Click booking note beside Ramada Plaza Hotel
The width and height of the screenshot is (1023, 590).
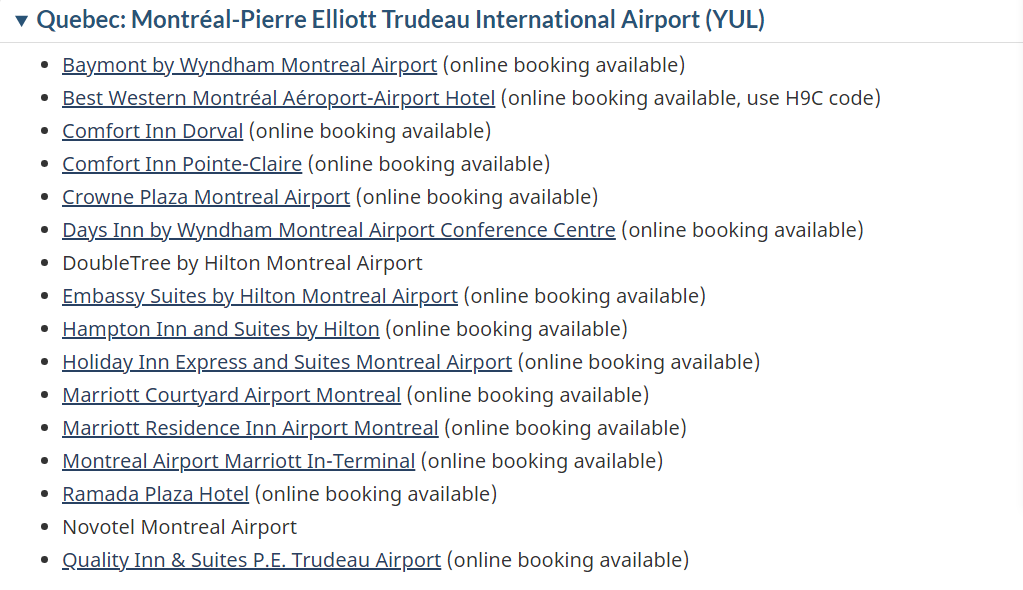coord(375,494)
